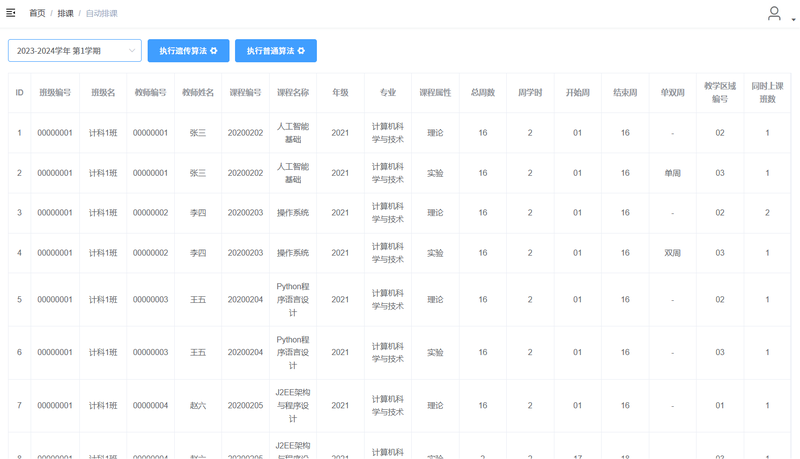Click 单周 in row 2

point(672,173)
